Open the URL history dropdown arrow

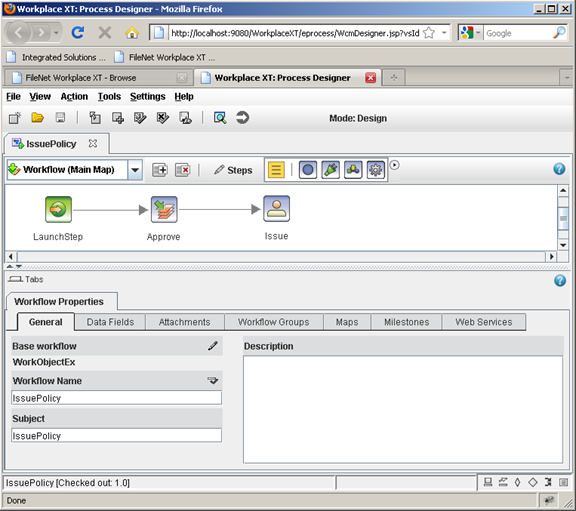click(444, 33)
